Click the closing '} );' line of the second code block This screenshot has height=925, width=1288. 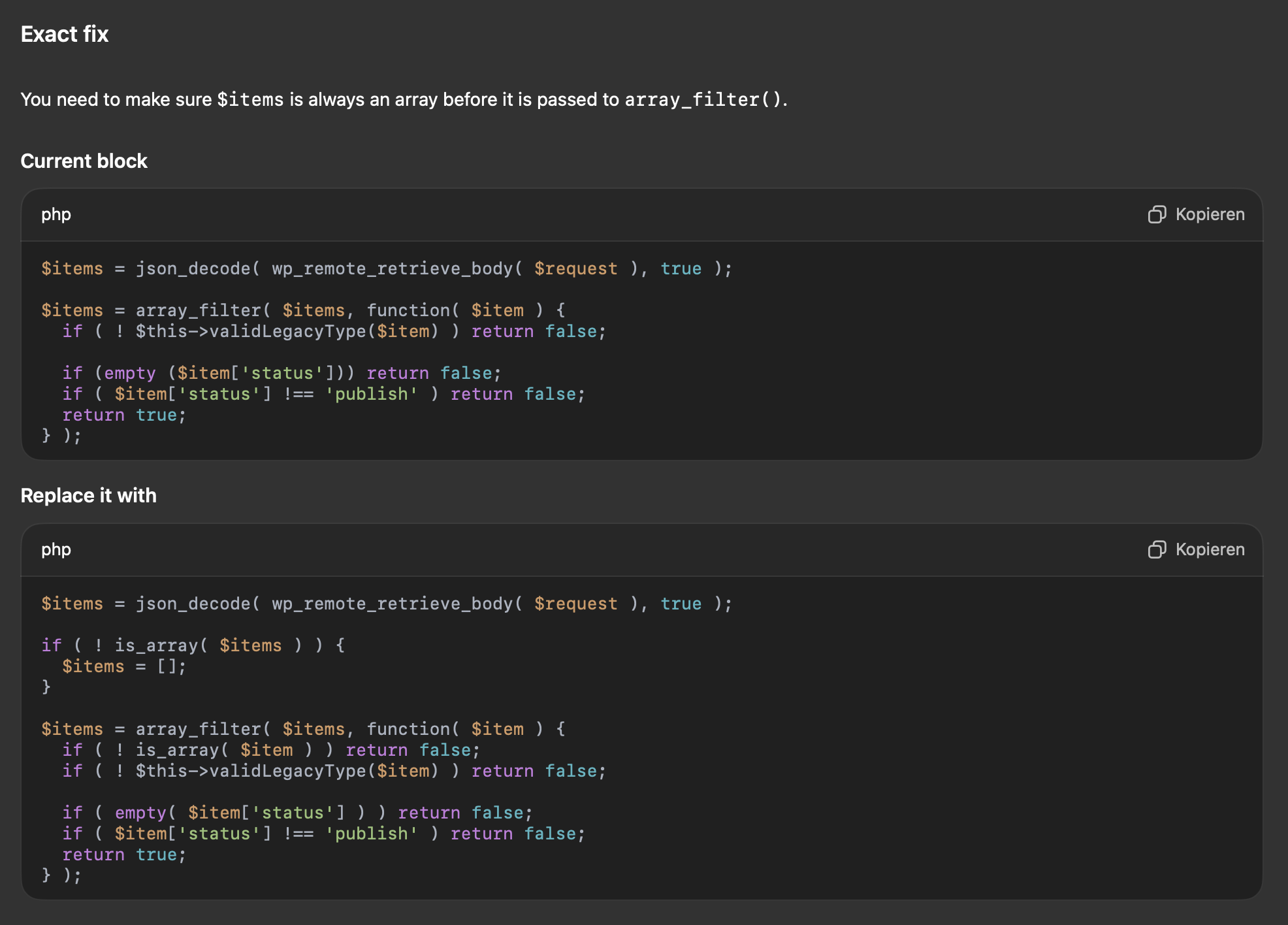pos(61,875)
